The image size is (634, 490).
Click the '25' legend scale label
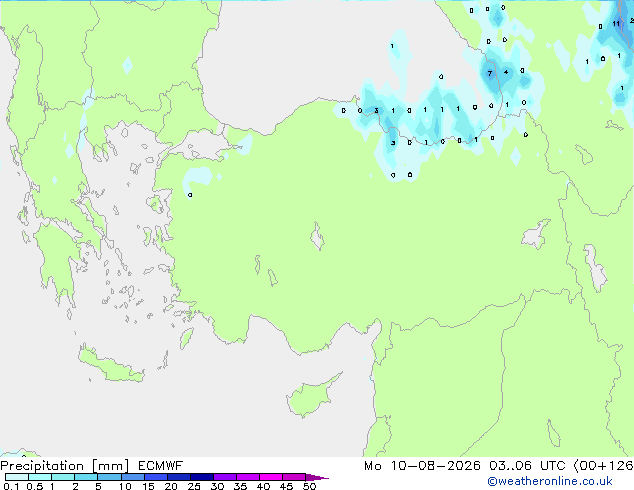pos(194,486)
